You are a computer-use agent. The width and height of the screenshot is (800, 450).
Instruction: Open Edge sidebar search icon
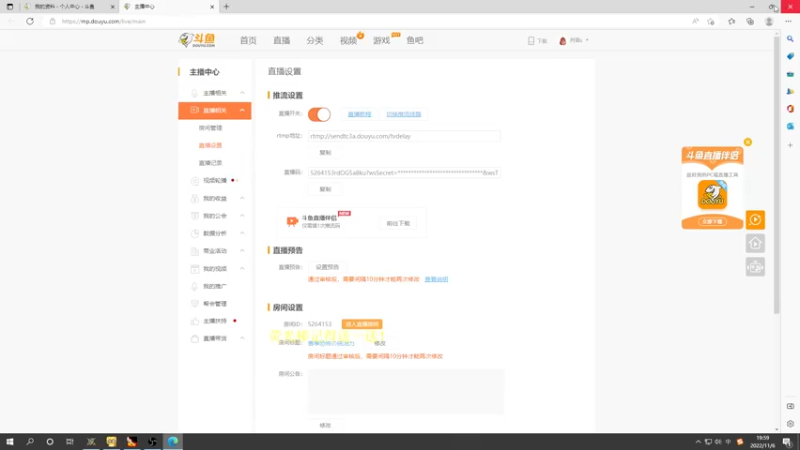point(790,39)
